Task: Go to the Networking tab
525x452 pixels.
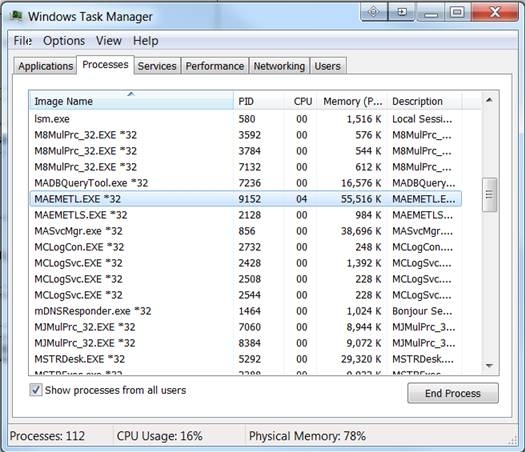Action: click(x=279, y=66)
